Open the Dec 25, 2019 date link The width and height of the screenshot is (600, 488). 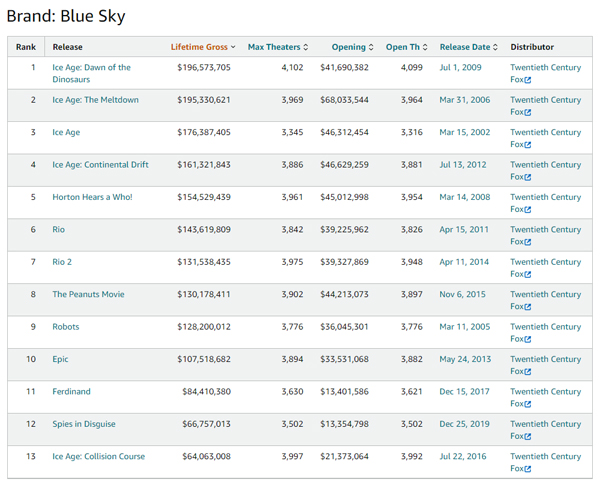click(x=464, y=424)
